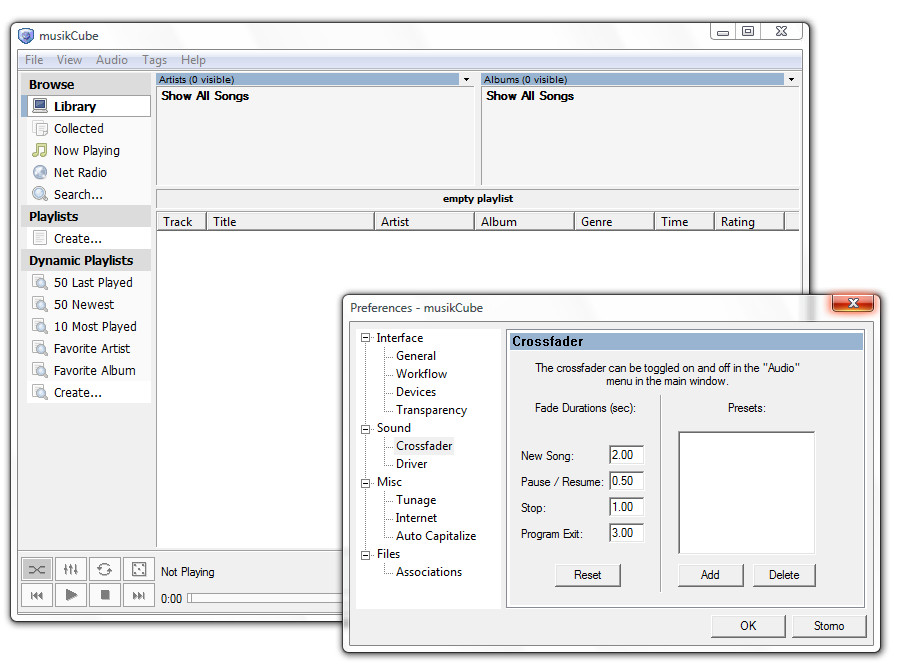This screenshot has height=669, width=897.
Task: Select Crossfader in preferences tree
Action: [424, 446]
